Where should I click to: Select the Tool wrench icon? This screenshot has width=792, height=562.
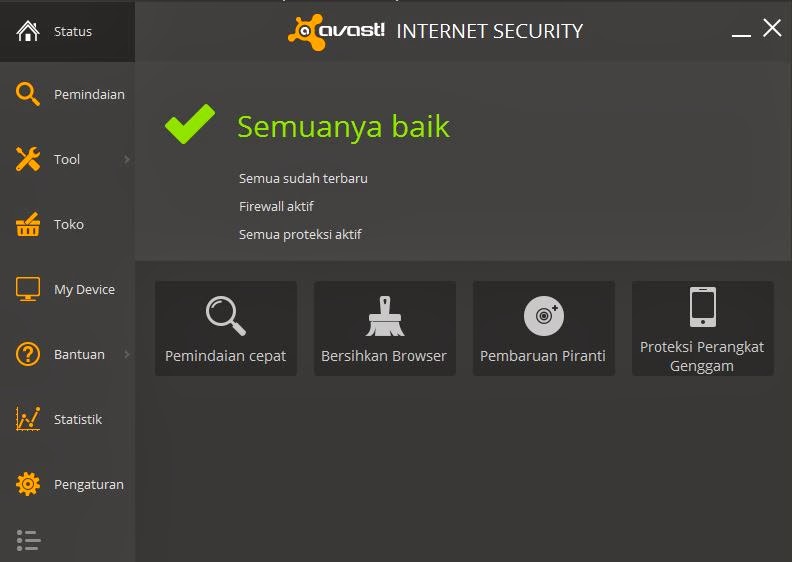pyautogui.click(x=28, y=159)
